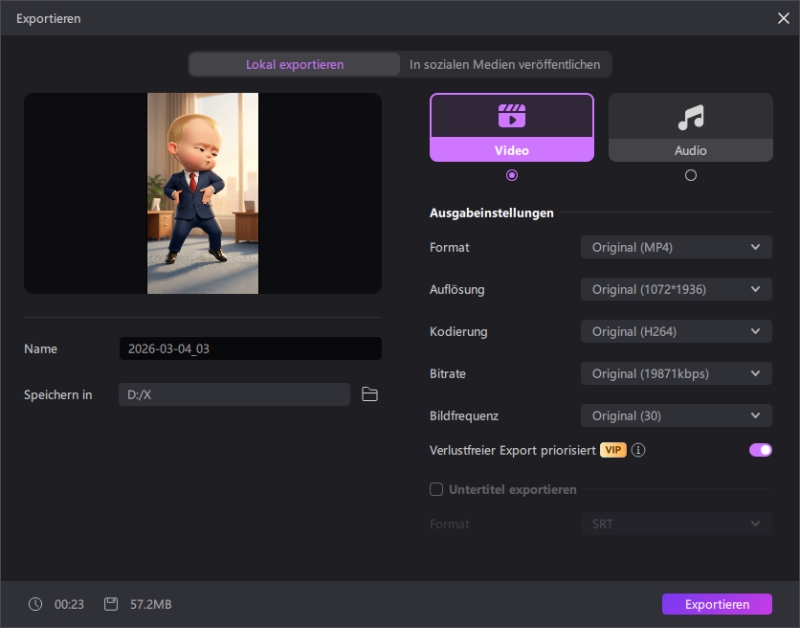Click the Audio music note icon
Viewport: 800px width, 628px height.
pos(690,118)
